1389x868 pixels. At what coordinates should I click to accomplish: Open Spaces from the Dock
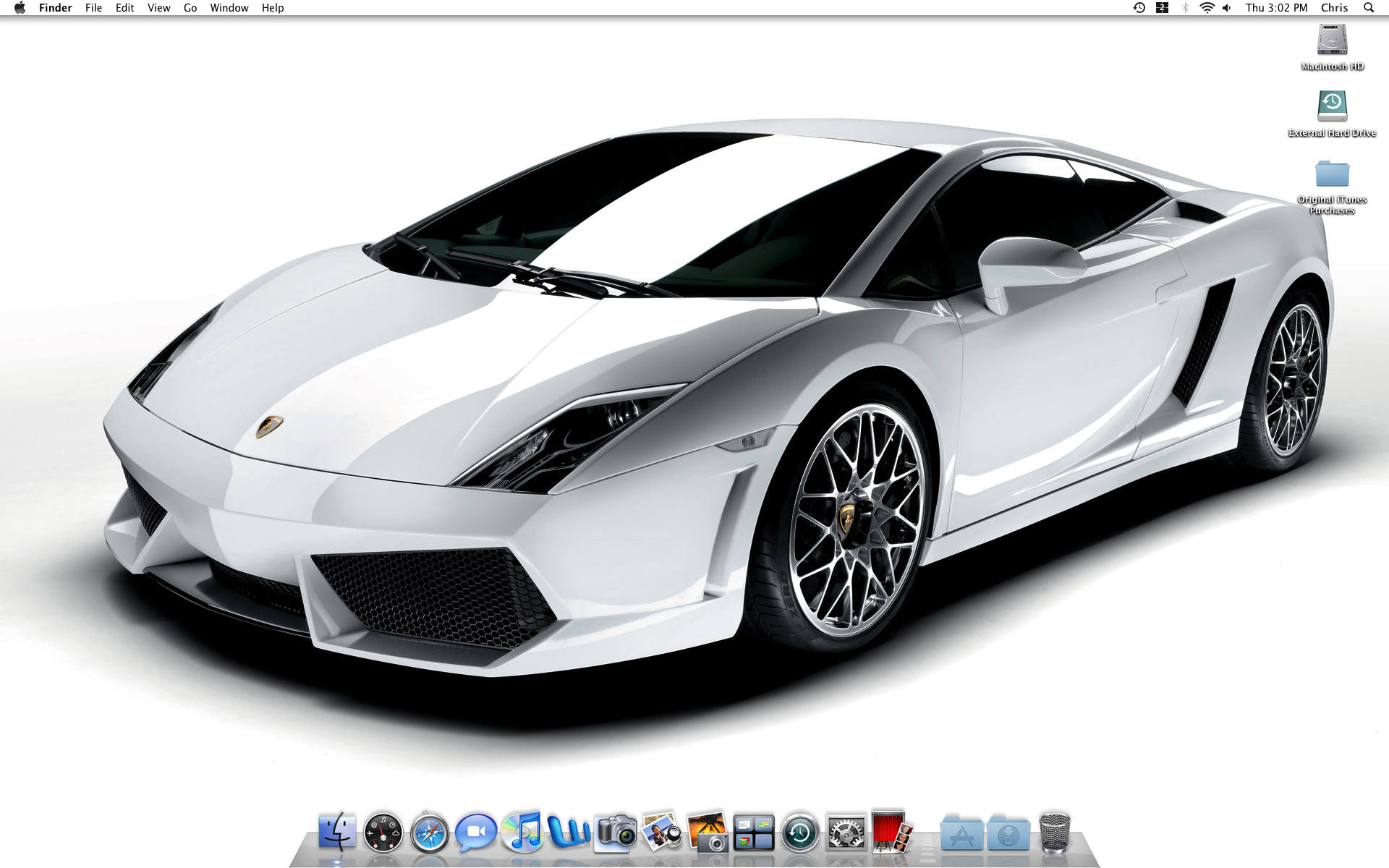coord(754,832)
